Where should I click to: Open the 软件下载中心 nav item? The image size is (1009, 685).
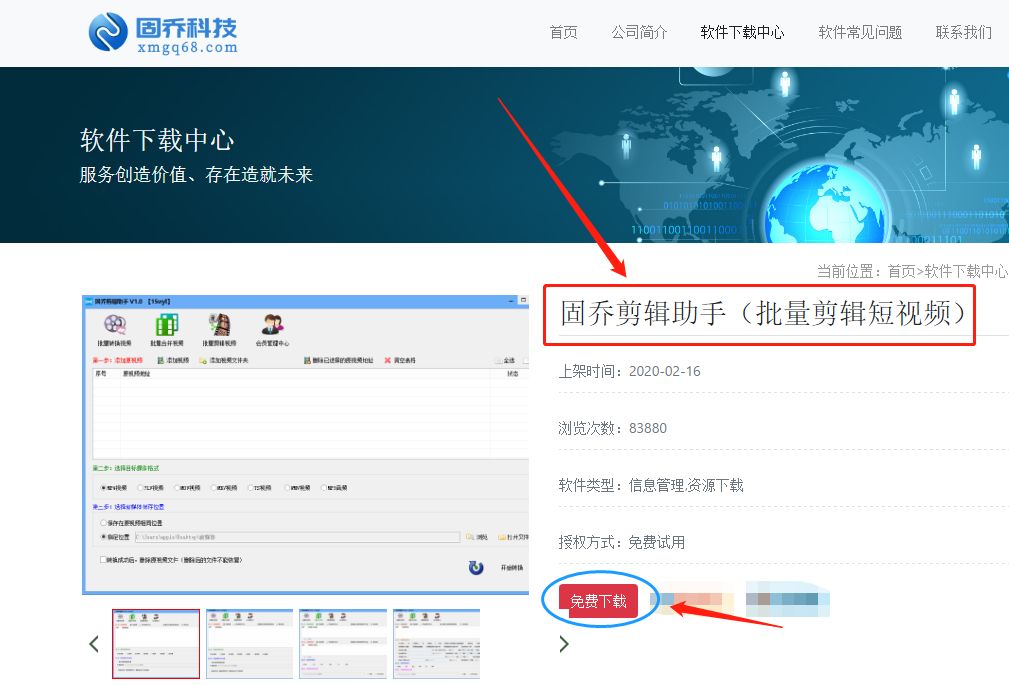point(742,32)
